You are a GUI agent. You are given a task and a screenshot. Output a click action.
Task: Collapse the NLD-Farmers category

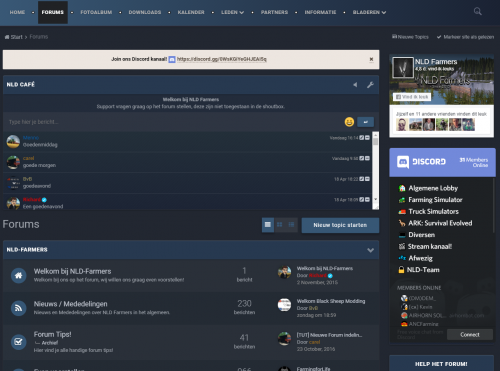[x=370, y=250]
